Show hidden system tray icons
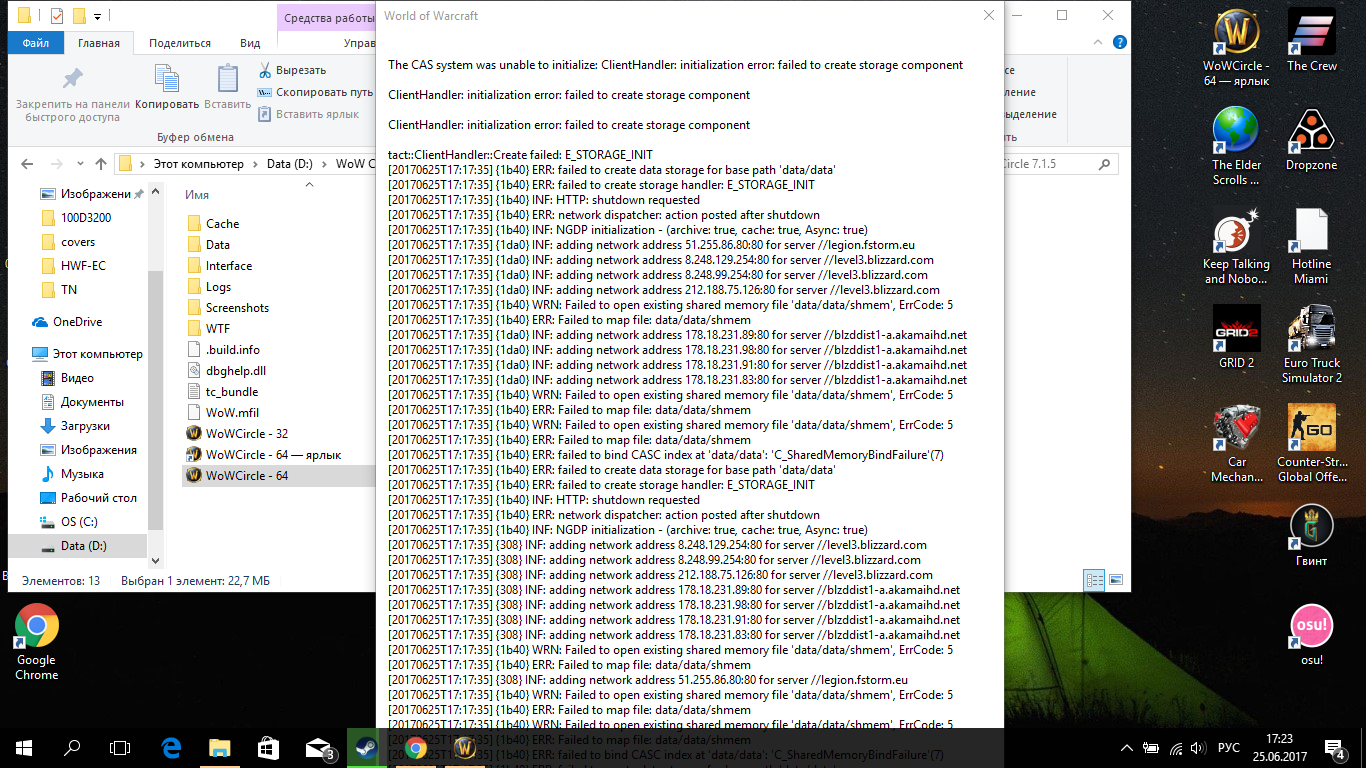The height and width of the screenshot is (768, 1366). 1128,748
